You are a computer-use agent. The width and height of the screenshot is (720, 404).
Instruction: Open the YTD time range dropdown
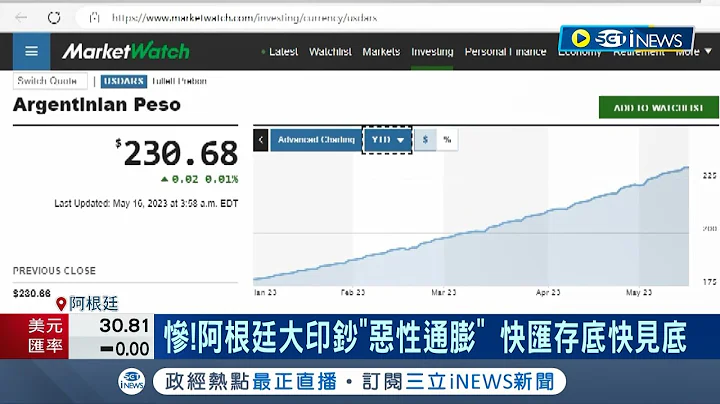coord(387,140)
